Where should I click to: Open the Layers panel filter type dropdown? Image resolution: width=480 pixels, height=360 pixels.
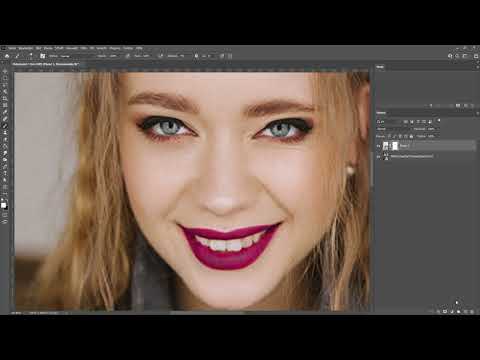(388, 122)
